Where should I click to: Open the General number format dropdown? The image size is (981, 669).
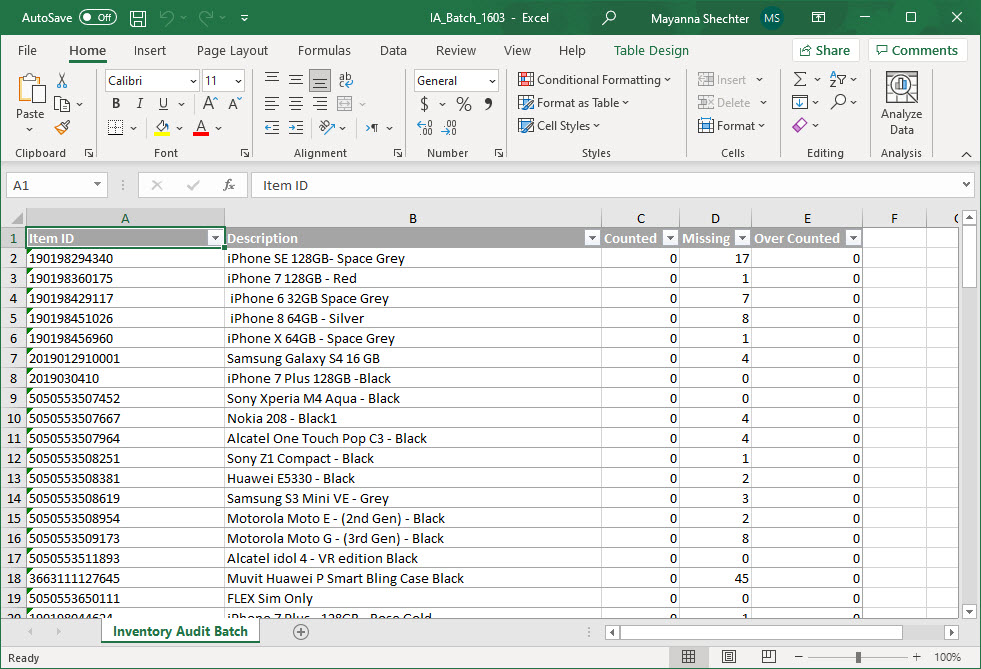click(492, 81)
